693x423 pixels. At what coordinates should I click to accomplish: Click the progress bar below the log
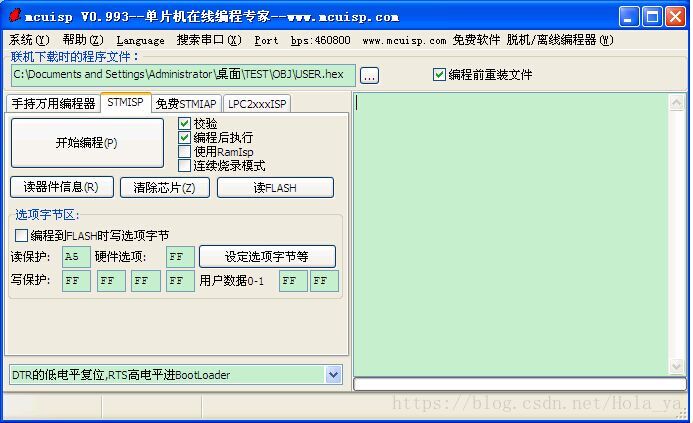point(520,384)
